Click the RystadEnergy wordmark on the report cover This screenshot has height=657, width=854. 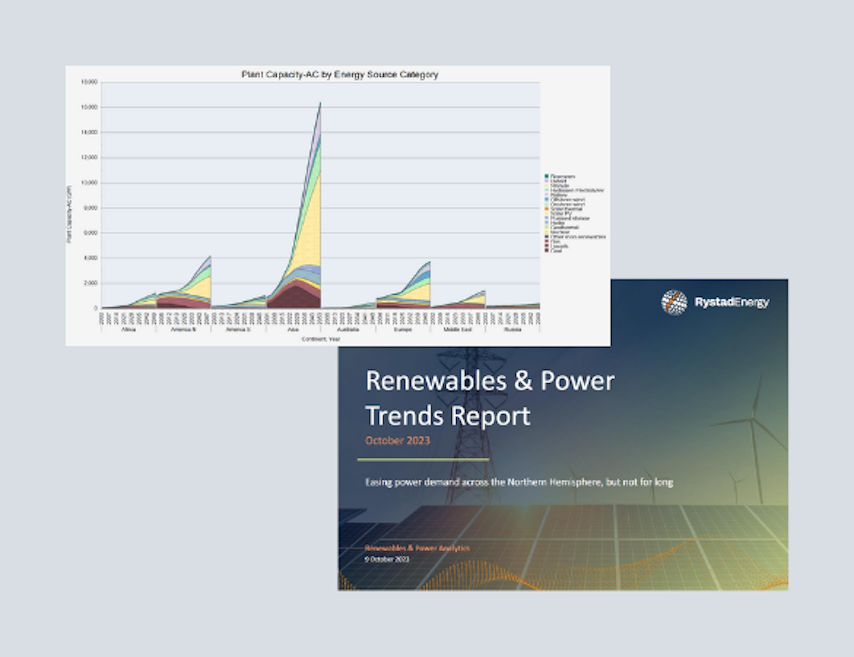tap(731, 302)
